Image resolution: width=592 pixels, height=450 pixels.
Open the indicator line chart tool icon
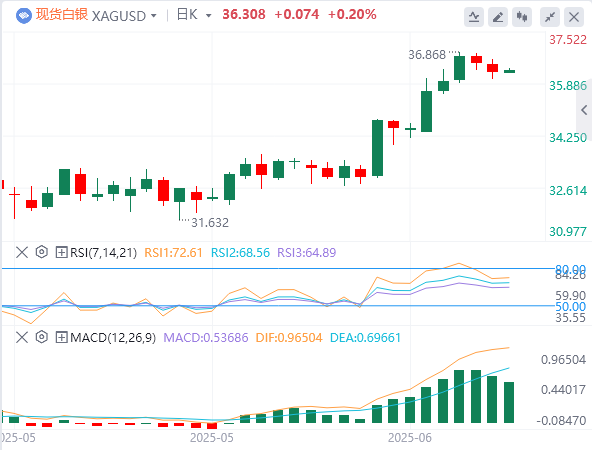coord(474,17)
